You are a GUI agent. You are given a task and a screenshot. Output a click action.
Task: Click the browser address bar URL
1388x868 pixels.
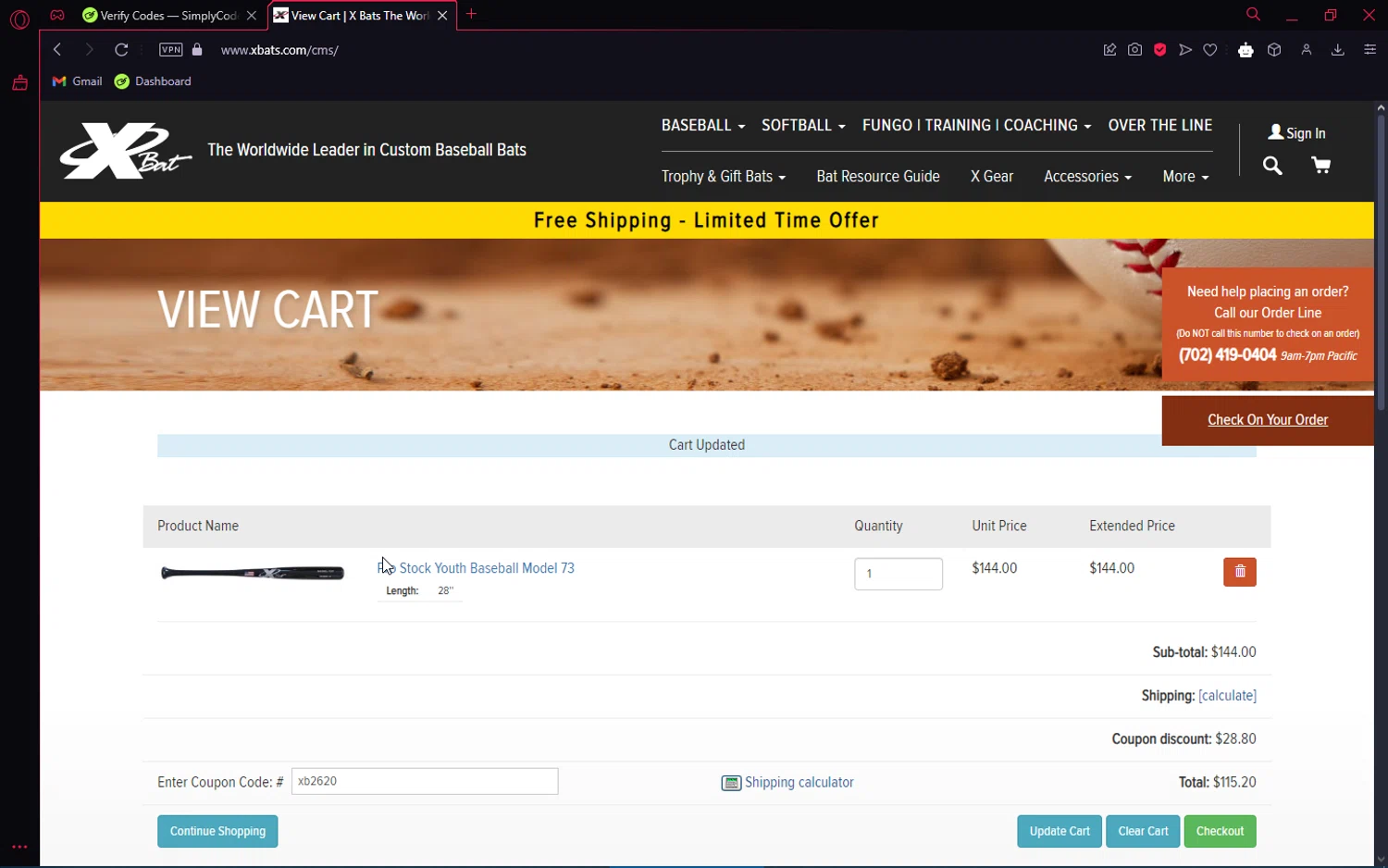pyautogui.click(x=279, y=50)
